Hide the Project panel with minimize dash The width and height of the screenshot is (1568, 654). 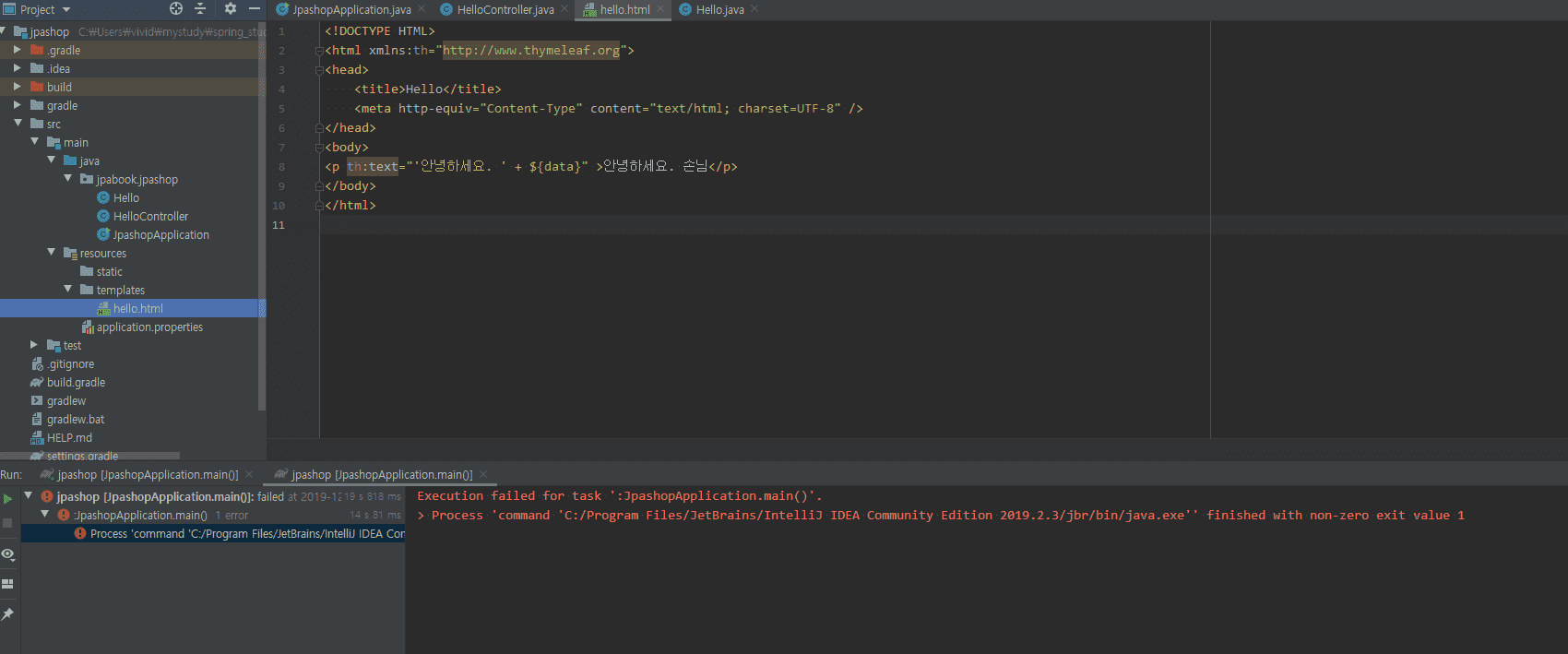coord(255,9)
